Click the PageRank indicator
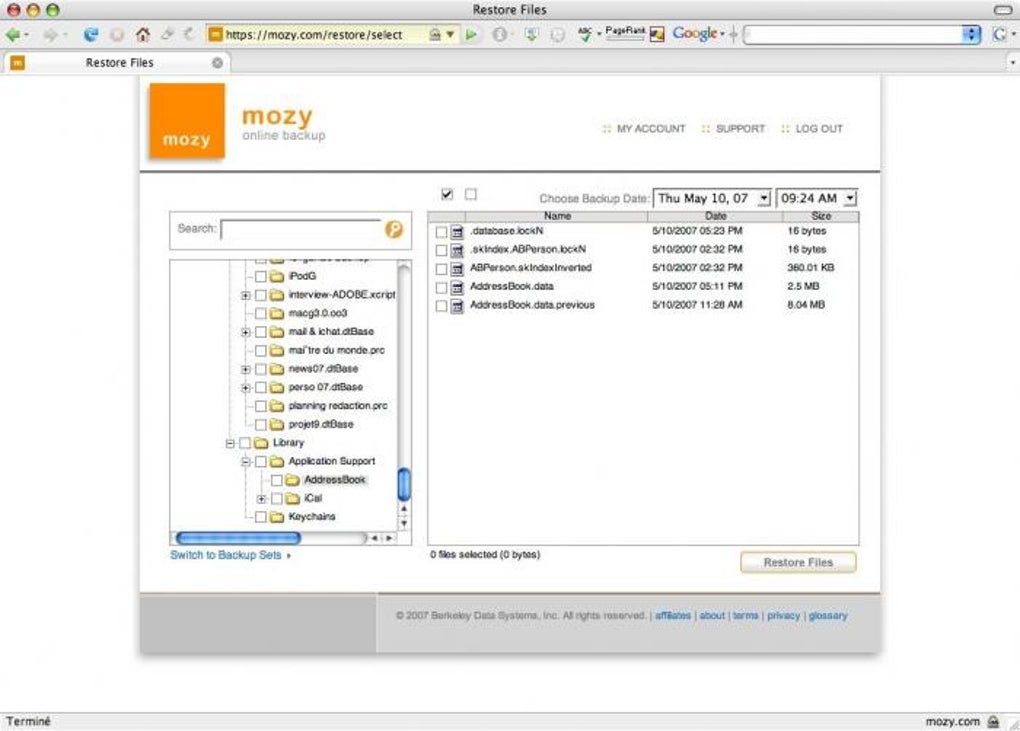The image size is (1020, 731). coord(625,33)
